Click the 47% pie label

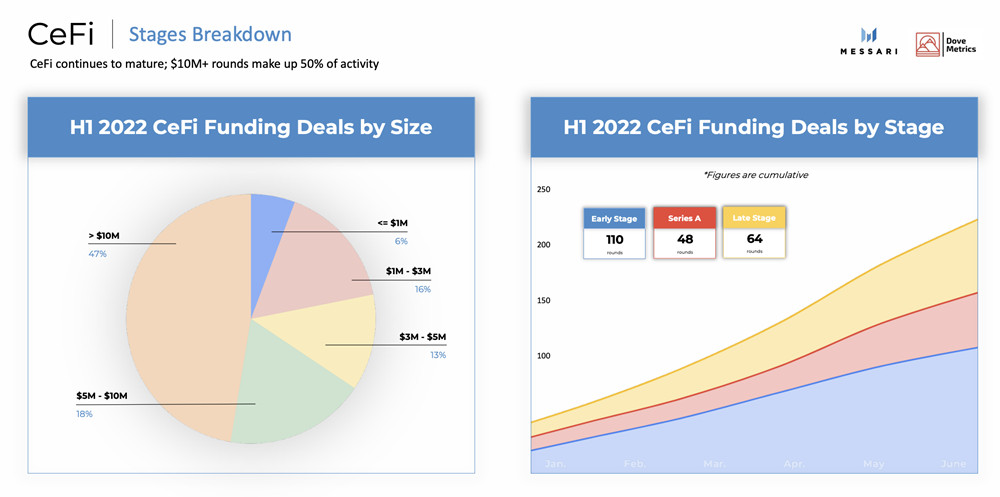pyautogui.click(x=97, y=254)
